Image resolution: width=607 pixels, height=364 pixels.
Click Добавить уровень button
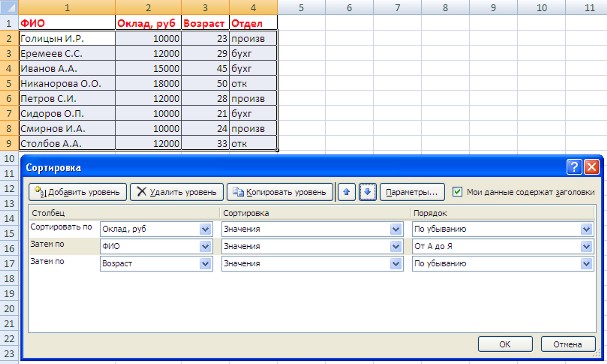point(77,192)
